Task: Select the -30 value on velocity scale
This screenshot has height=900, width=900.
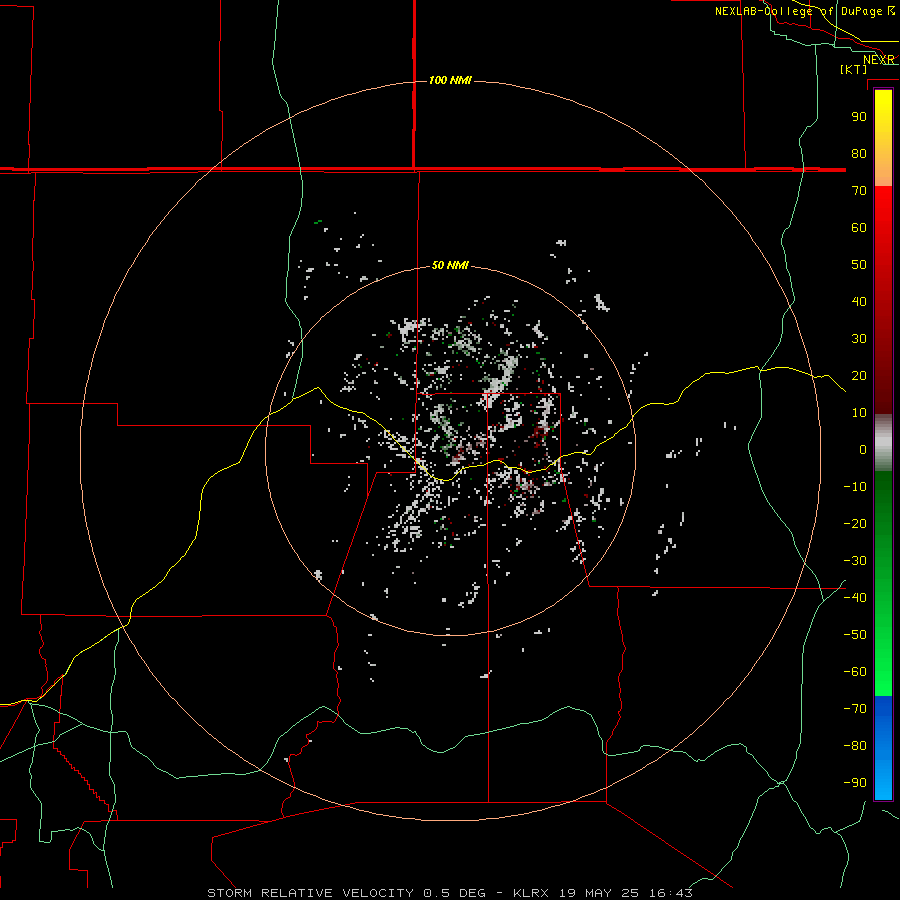Action: pyautogui.click(x=855, y=561)
